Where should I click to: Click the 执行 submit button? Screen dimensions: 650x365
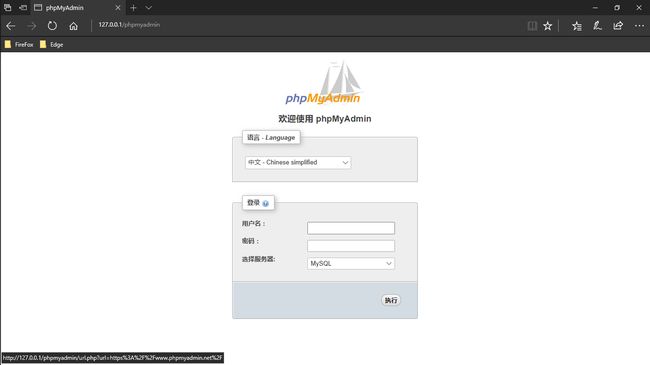[x=390, y=300]
